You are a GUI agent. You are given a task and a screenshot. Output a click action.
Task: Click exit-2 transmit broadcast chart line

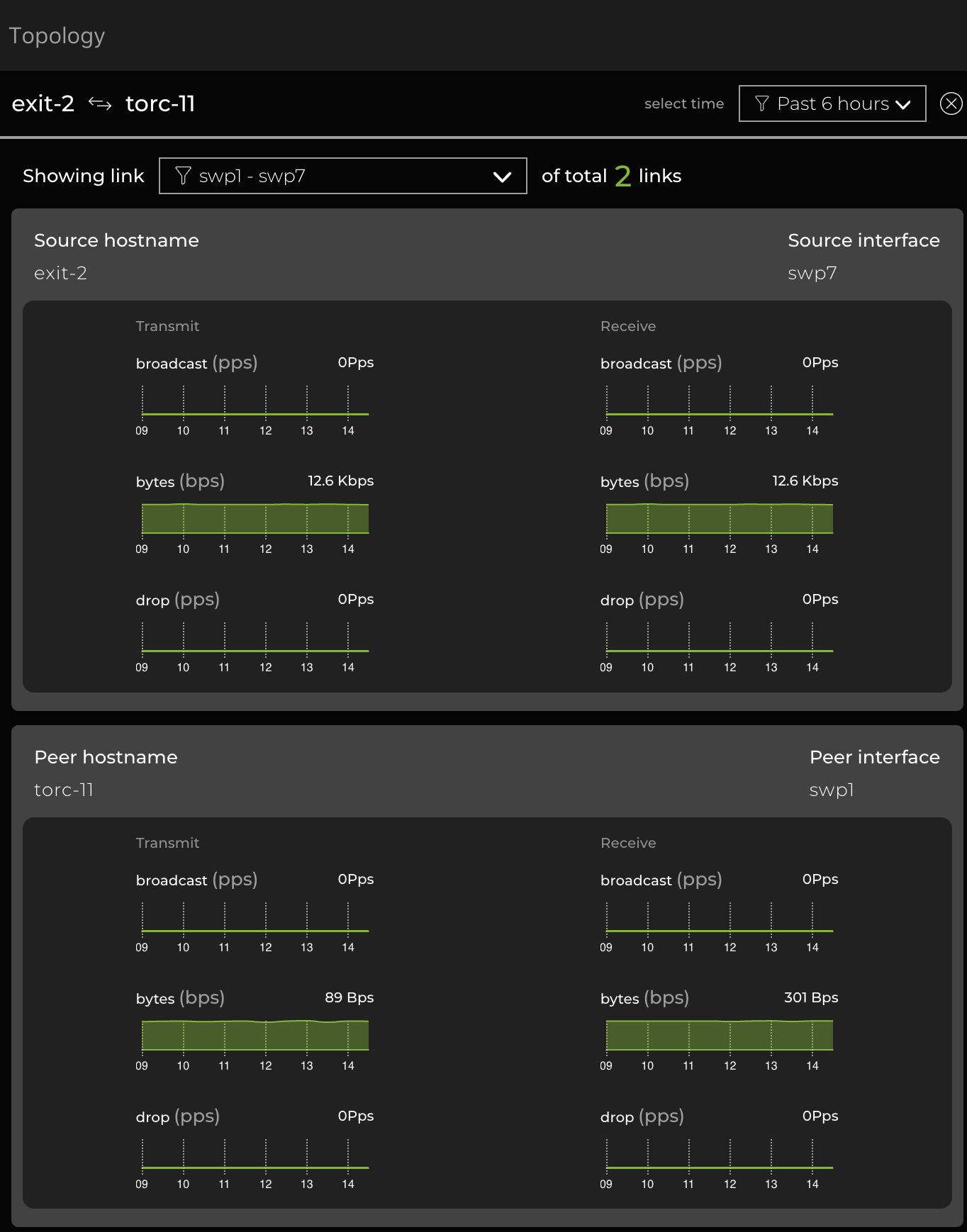point(255,413)
